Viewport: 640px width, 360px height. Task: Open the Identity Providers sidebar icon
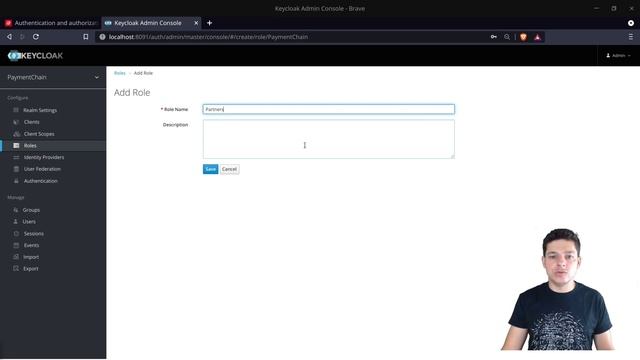pos(16,158)
